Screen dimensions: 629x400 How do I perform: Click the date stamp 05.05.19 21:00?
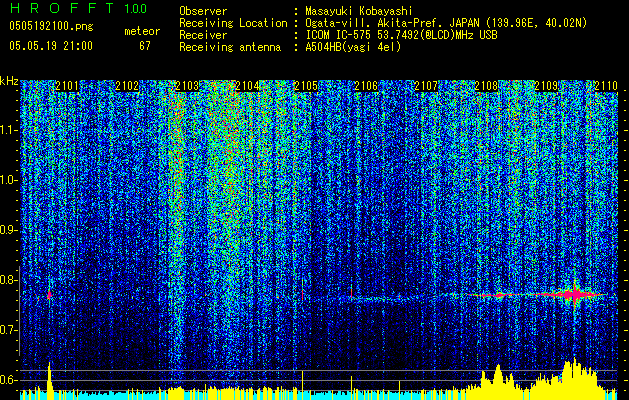pos(51,46)
